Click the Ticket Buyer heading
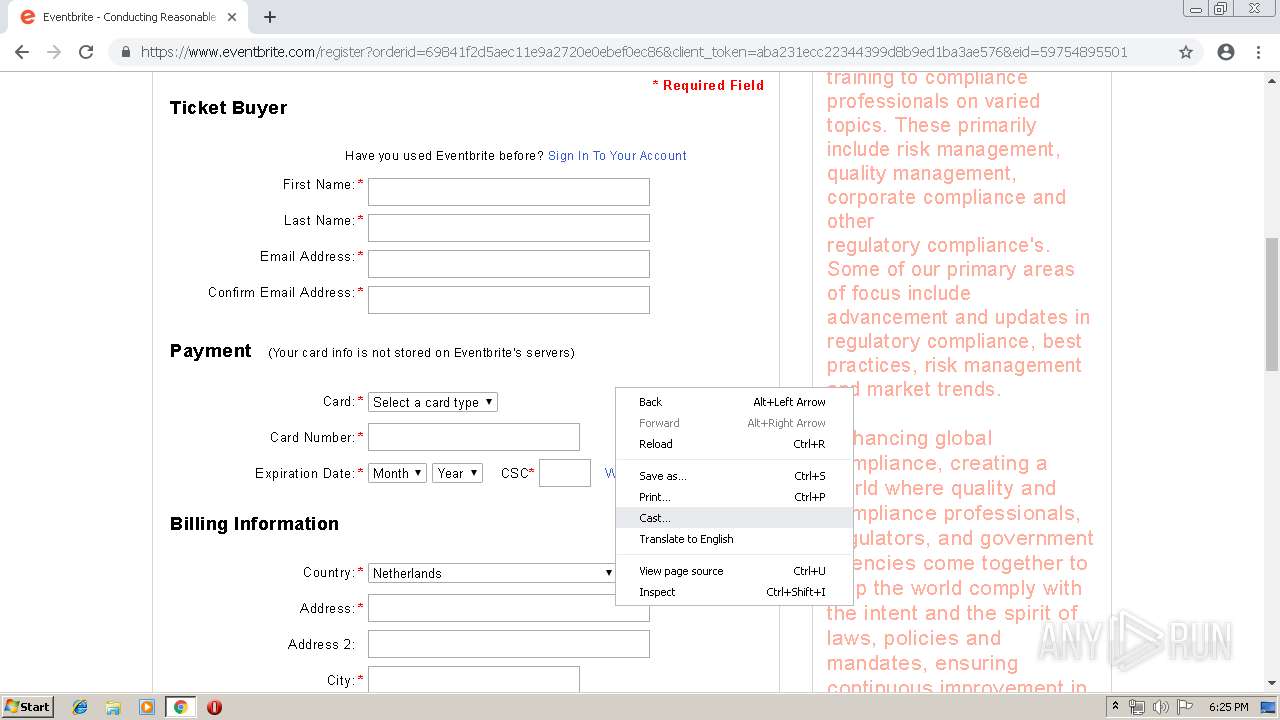Image resolution: width=1280 pixels, height=720 pixels. [x=228, y=108]
